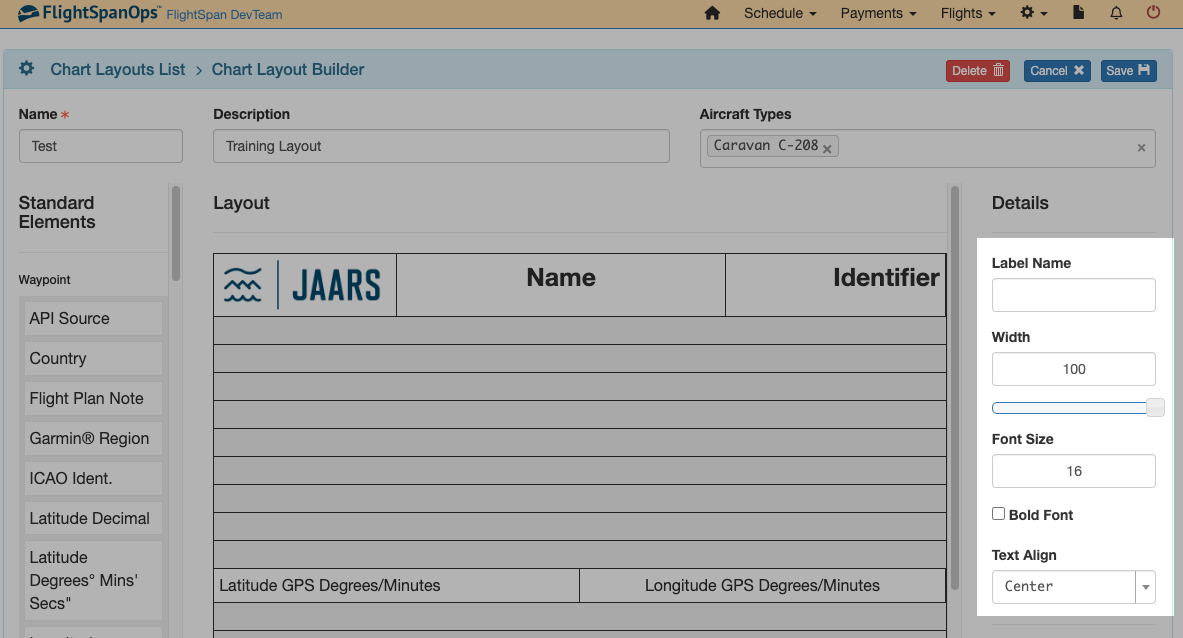The width and height of the screenshot is (1183, 638).
Task: Click the Chart Layout Builder breadcrumb
Action: [287, 69]
